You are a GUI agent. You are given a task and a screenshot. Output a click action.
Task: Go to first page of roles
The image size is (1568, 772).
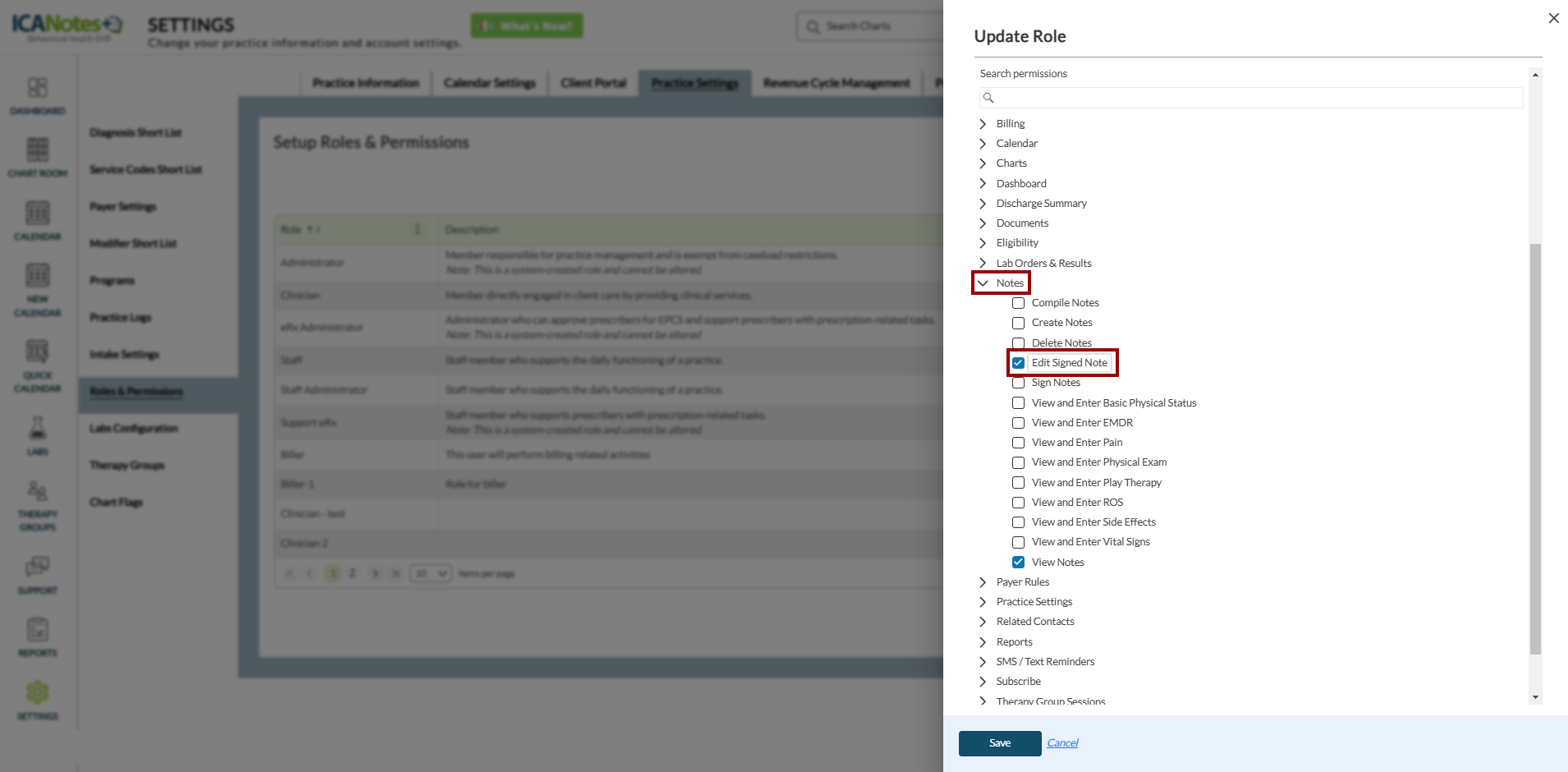289,573
